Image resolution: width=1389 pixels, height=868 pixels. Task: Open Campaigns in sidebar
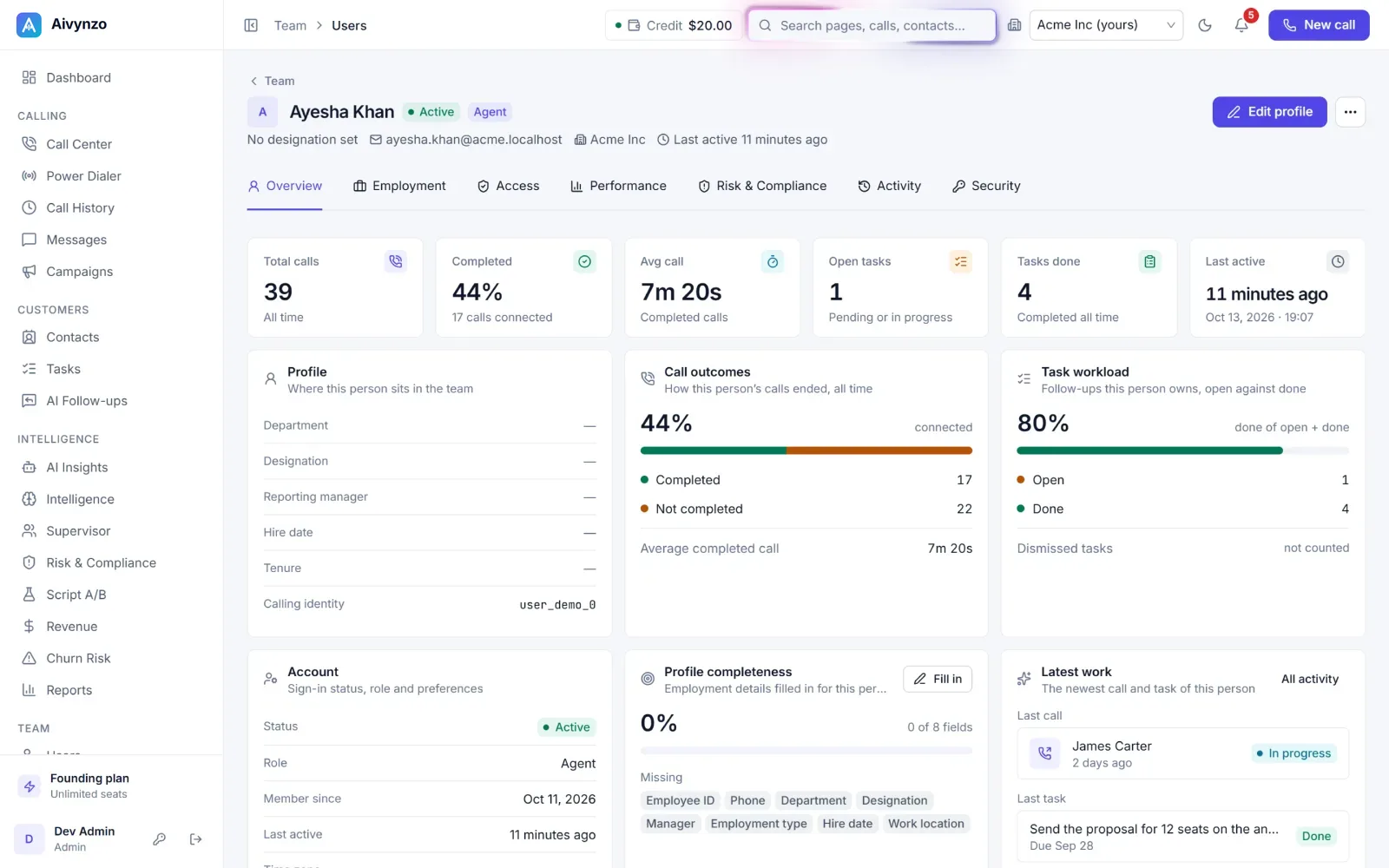pos(111,272)
